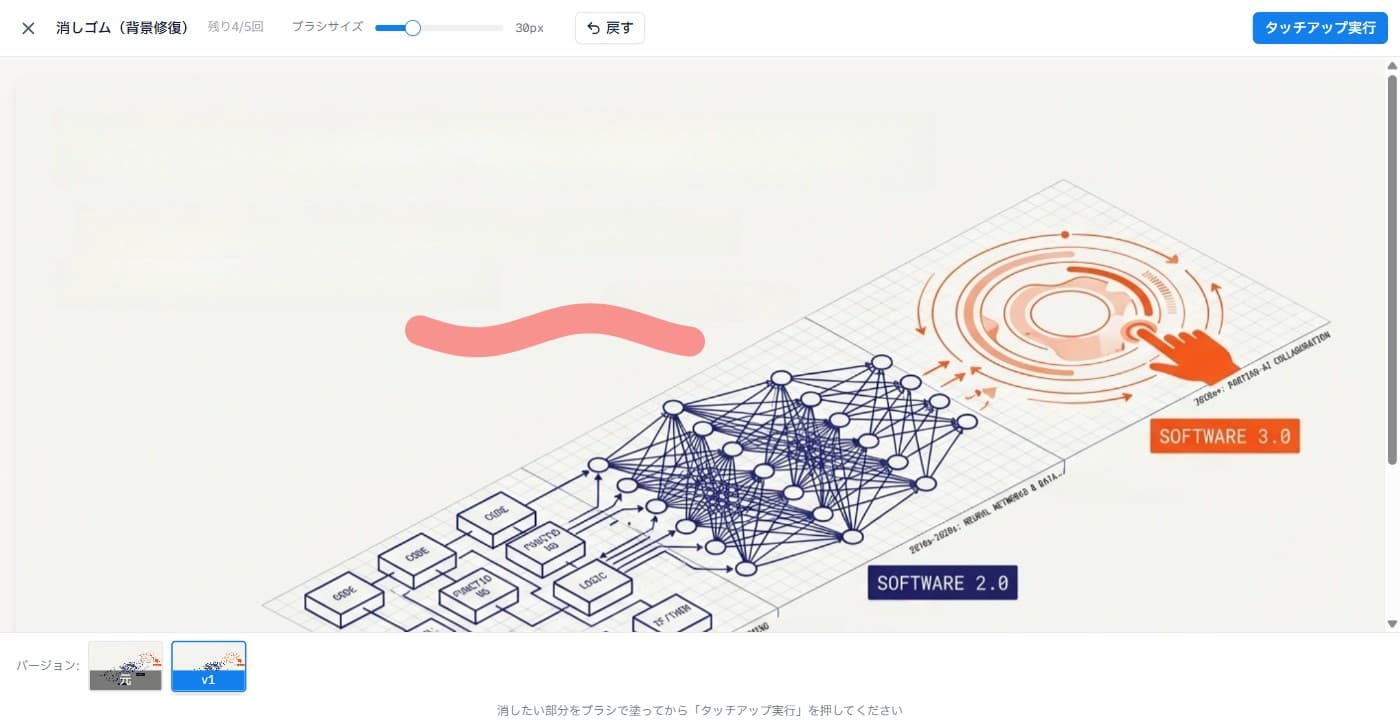Click the pink brush stroke on canvas
Viewport: 1400px width, 720px height.
click(x=555, y=330)
